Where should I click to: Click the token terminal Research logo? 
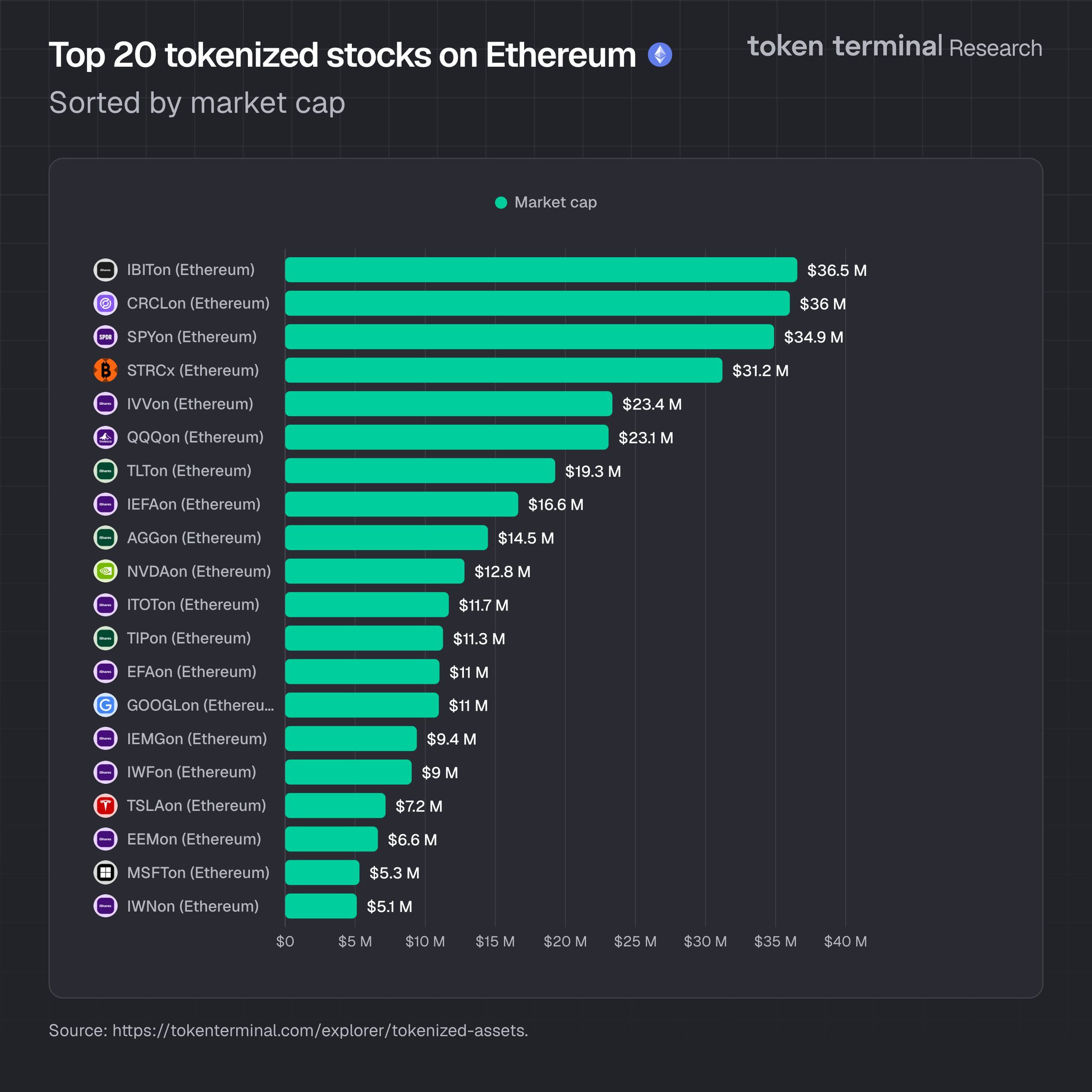click(x=894, y=47)
